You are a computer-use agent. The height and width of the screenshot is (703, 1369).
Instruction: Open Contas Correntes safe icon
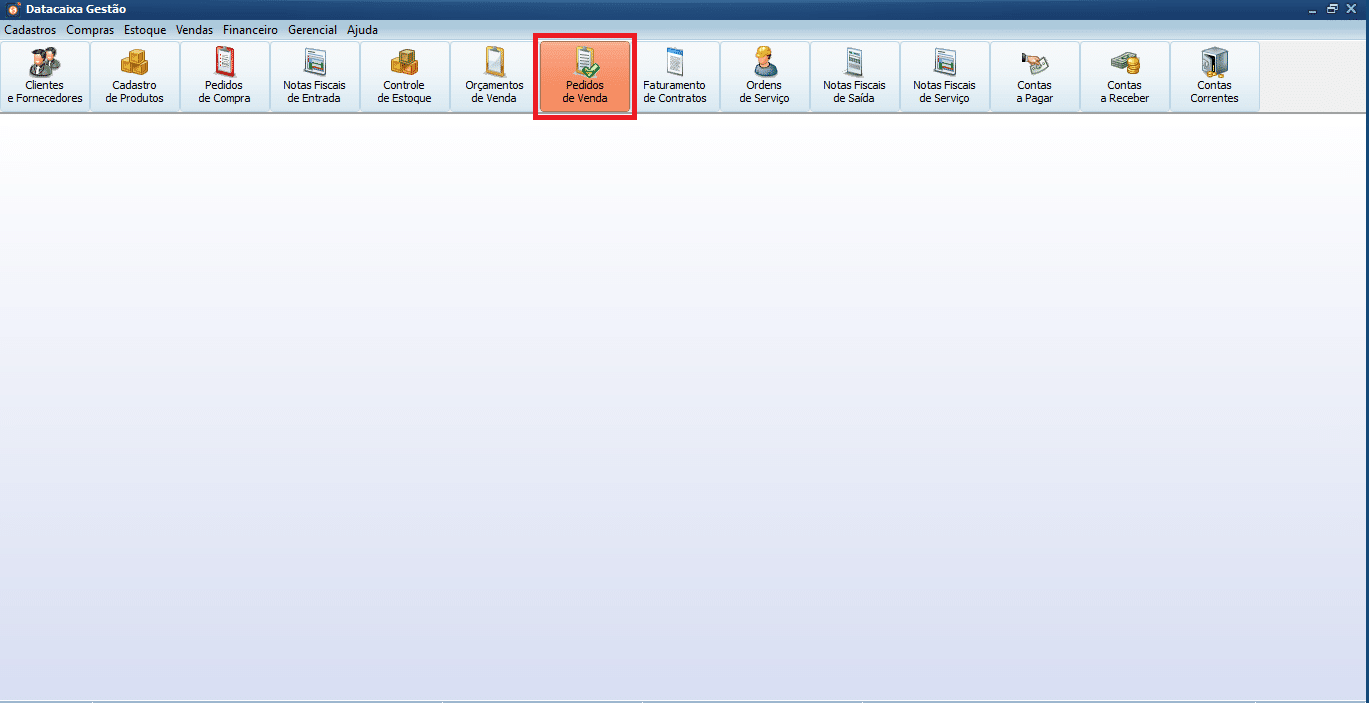point(1215,64)
